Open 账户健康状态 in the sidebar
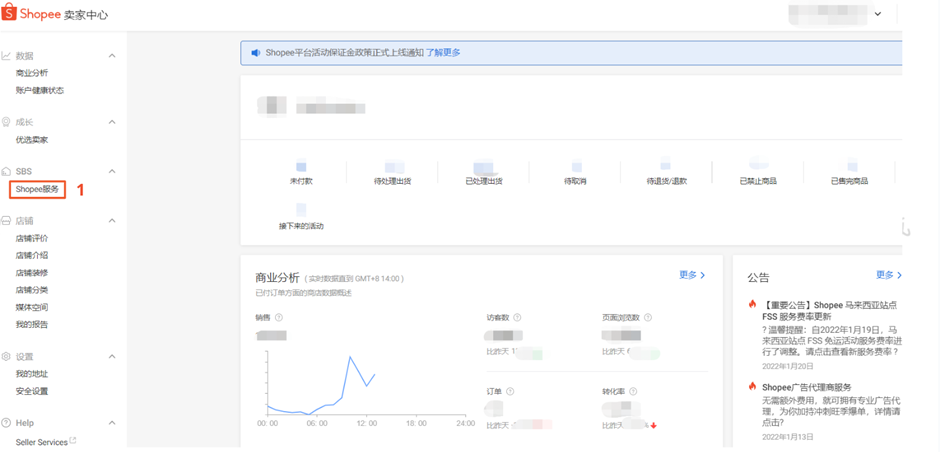Image resolution: width=940 pixels, height=452 pixels. pos(40,91)
